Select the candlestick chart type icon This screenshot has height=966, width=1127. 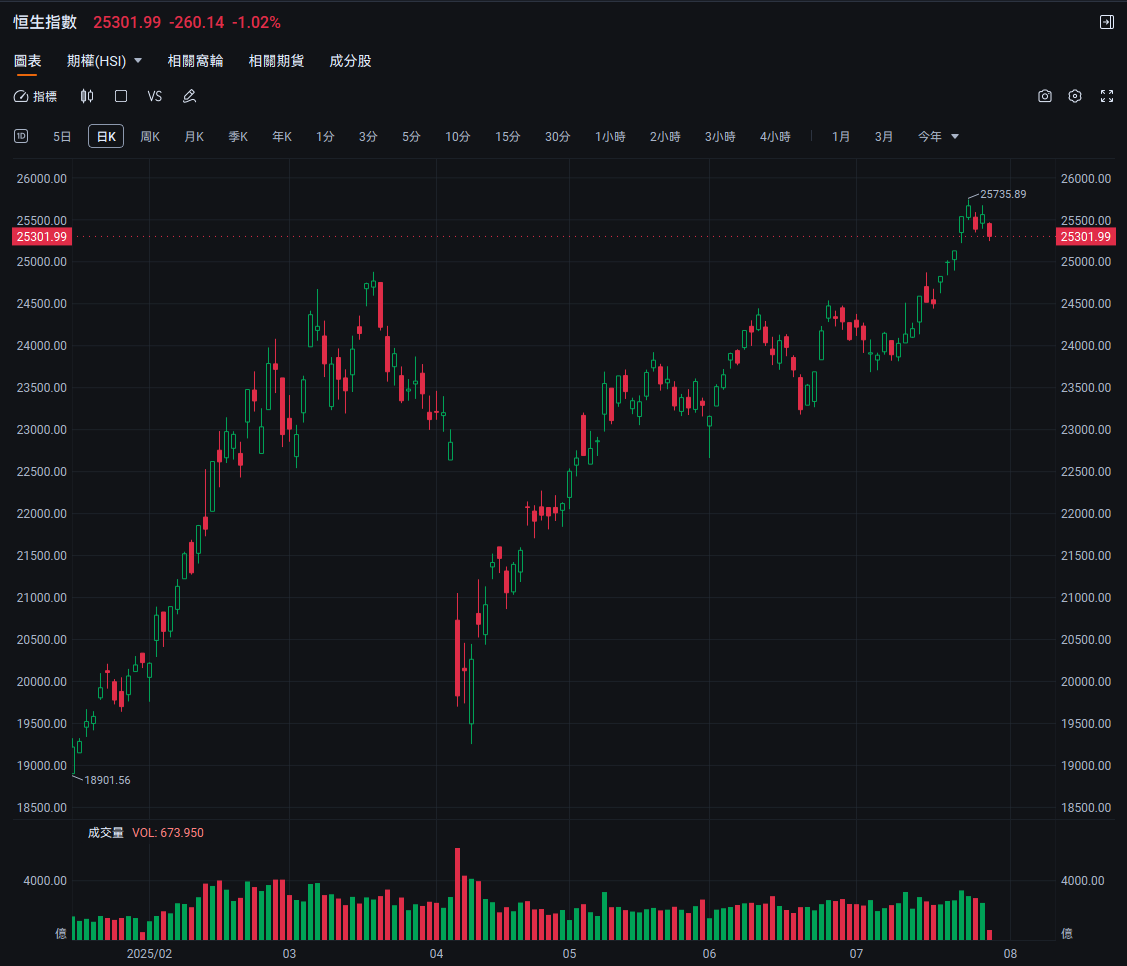pyautogui.click(x=87, y=96)
